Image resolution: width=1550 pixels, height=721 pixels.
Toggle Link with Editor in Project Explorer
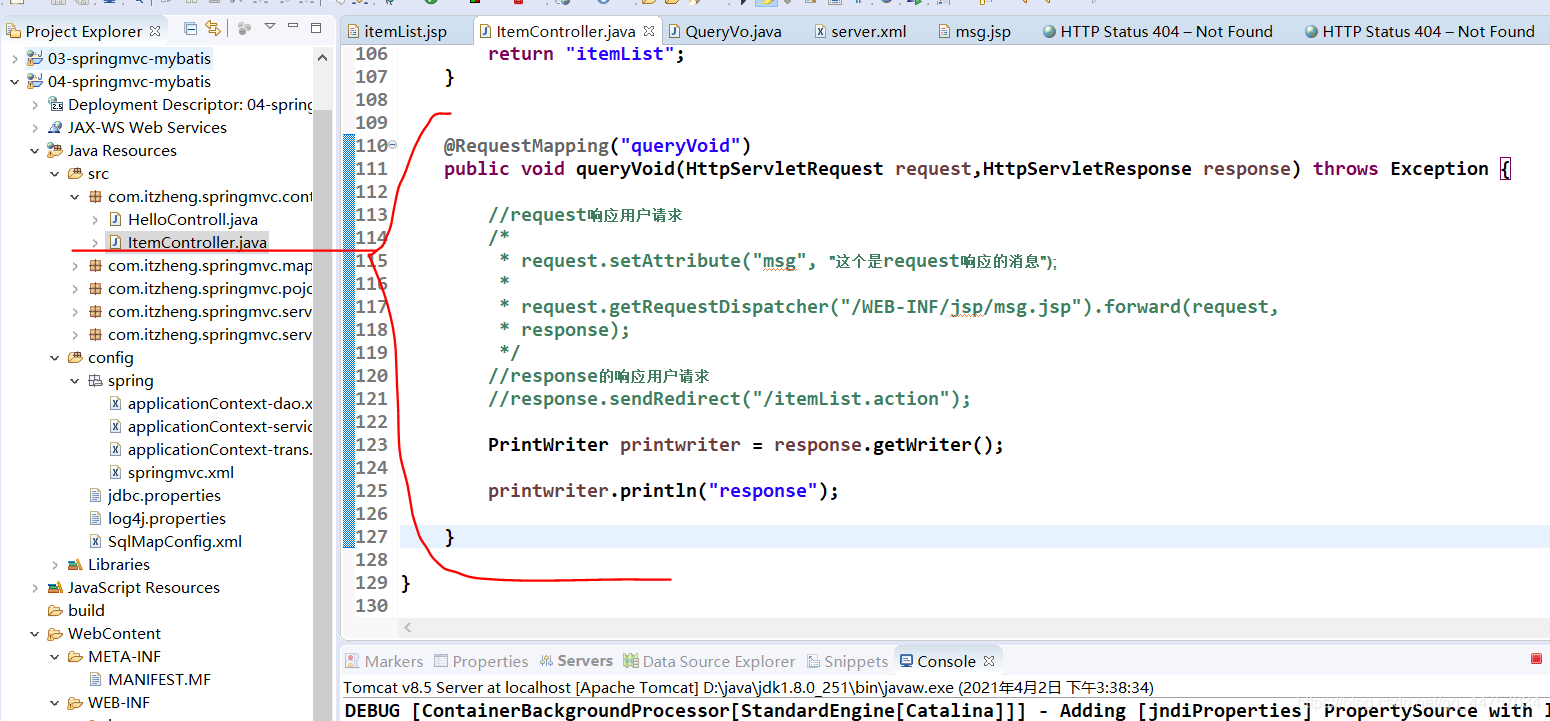[212, 30]
